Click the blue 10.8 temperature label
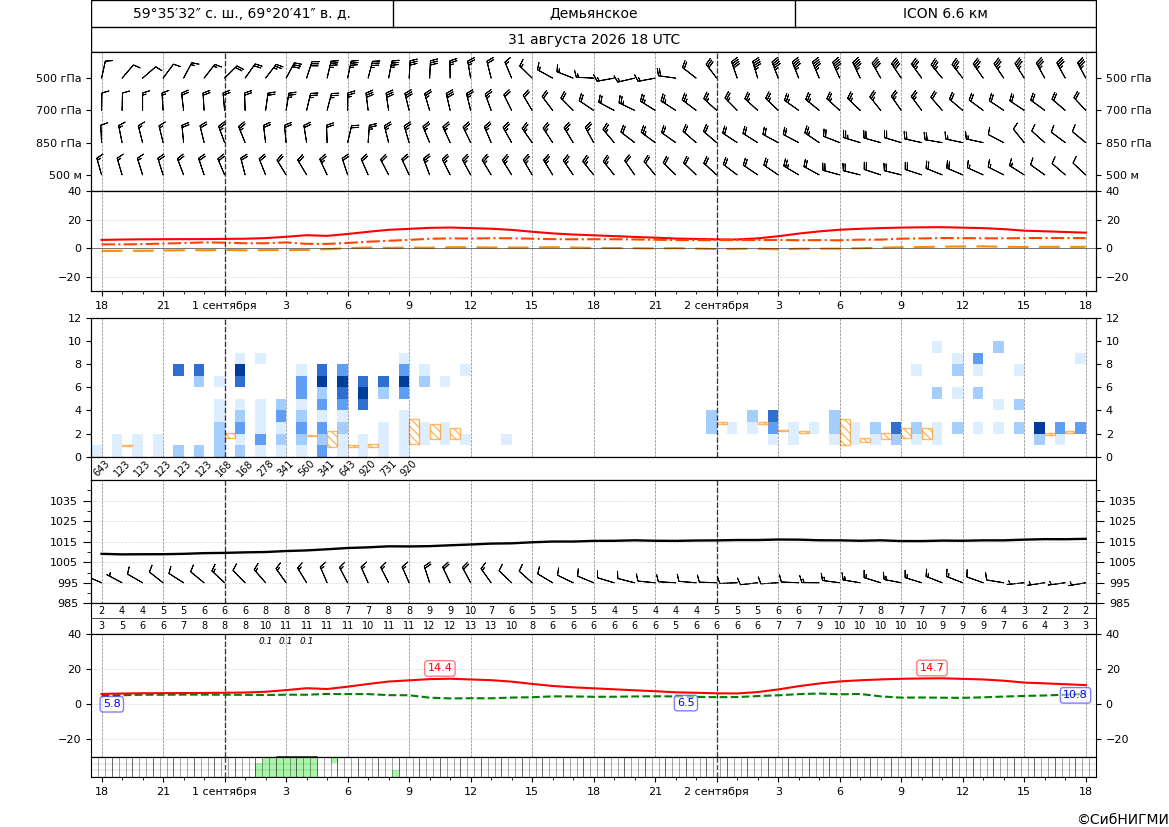Image resolution: width=1169 pixels, height=827 pixels. pos(1074,694)
